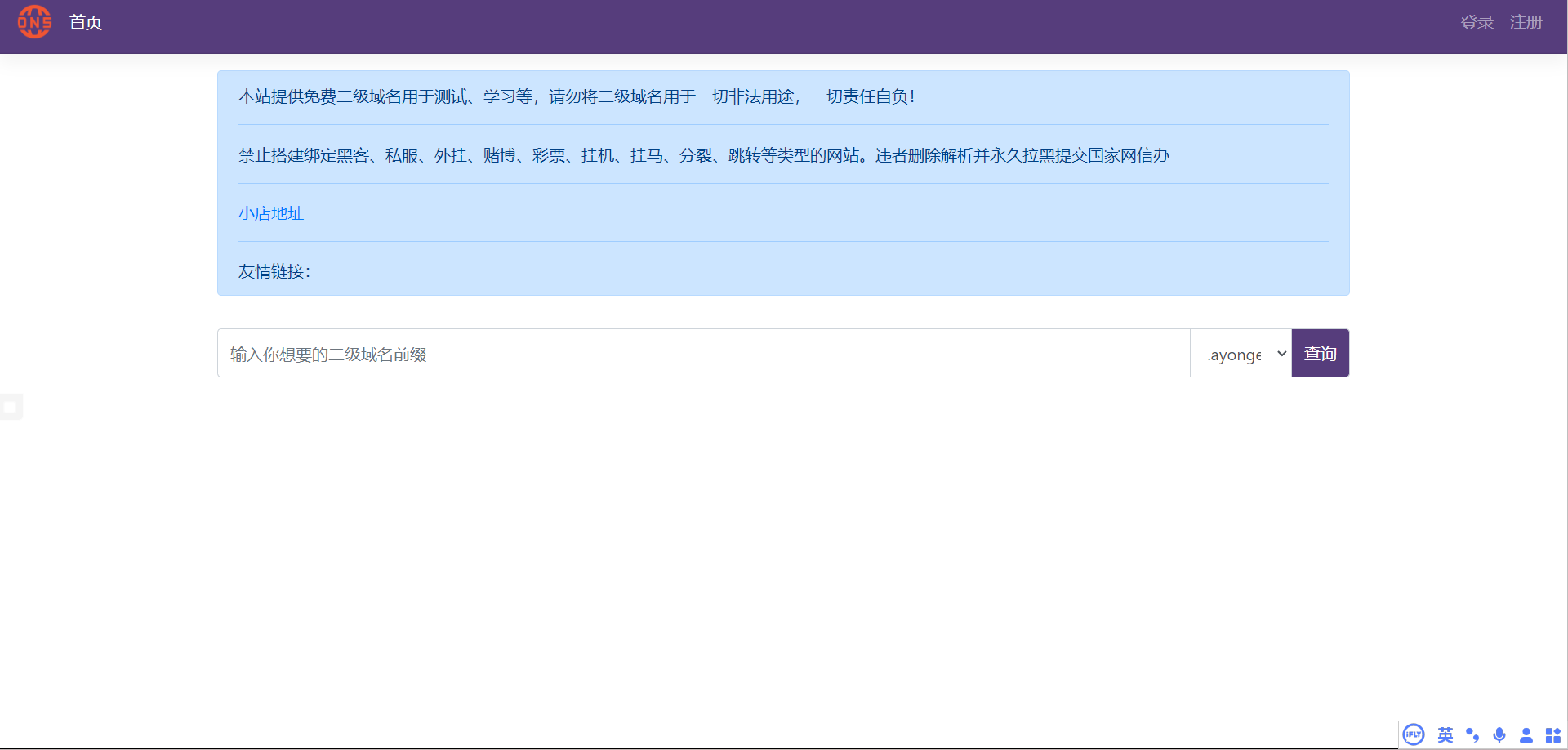
Task: Toggle the 英 language mode indicator
Action: pyautogui.click(x=1445, y=734)
